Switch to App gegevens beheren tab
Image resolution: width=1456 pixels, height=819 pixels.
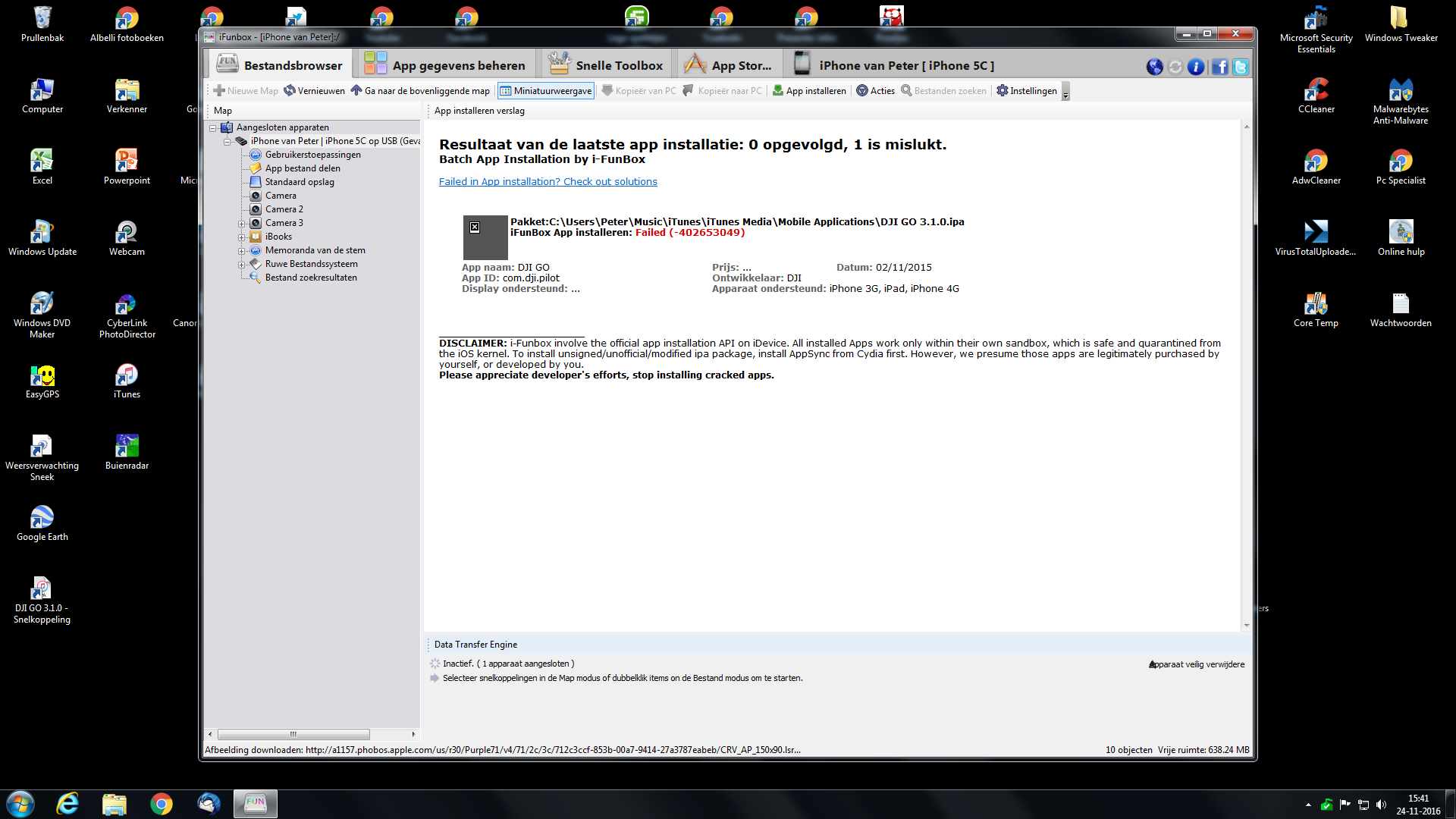coord(444,65)
